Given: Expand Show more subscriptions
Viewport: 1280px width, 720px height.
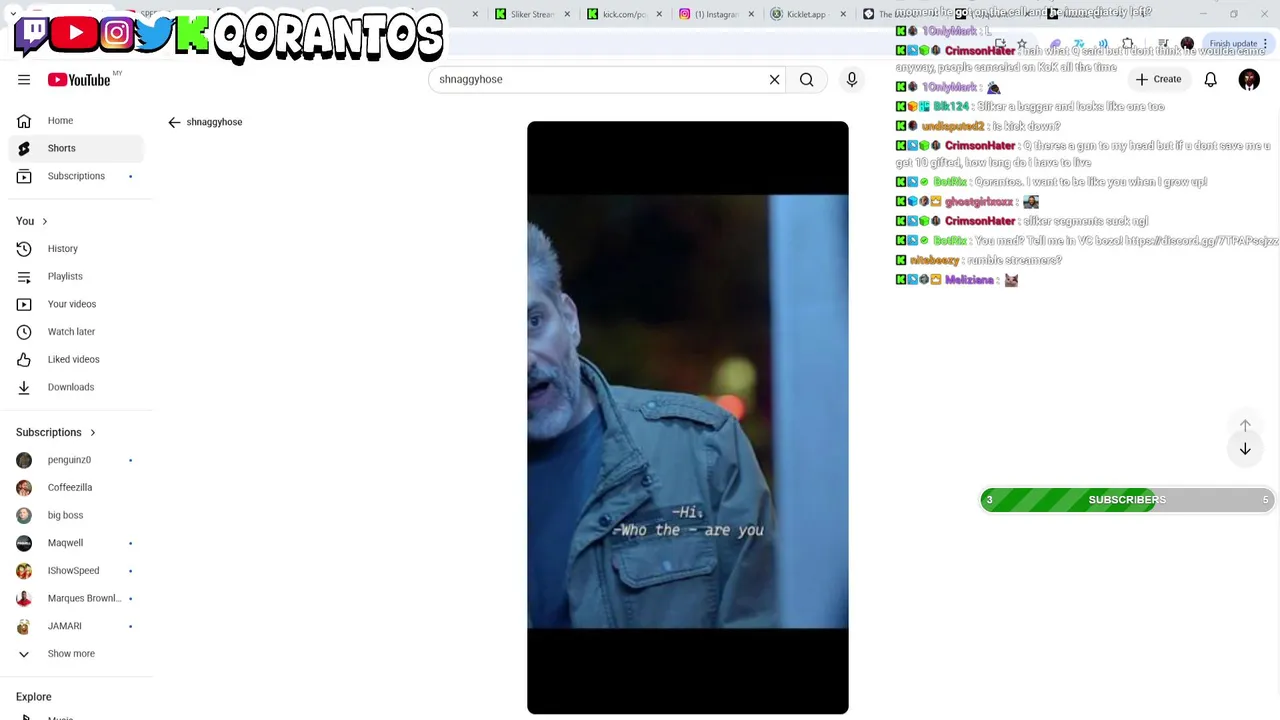Looking at the screenshot, I should tap(76, 654).
